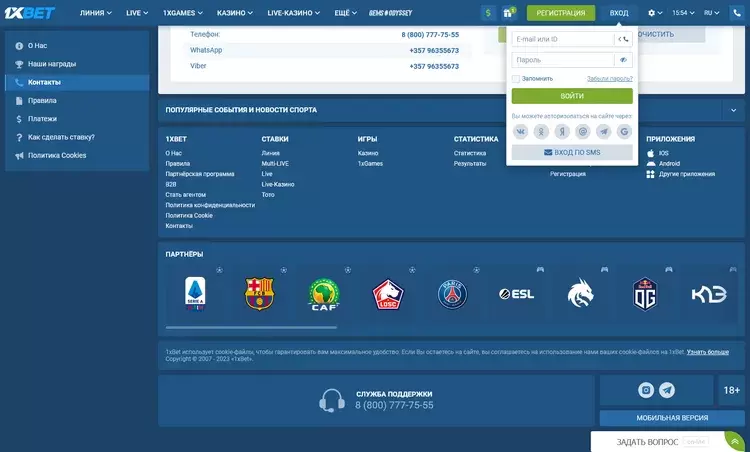Switch login field to phone number
Screen dimensions: 750x452
click(x=623, y=39)
